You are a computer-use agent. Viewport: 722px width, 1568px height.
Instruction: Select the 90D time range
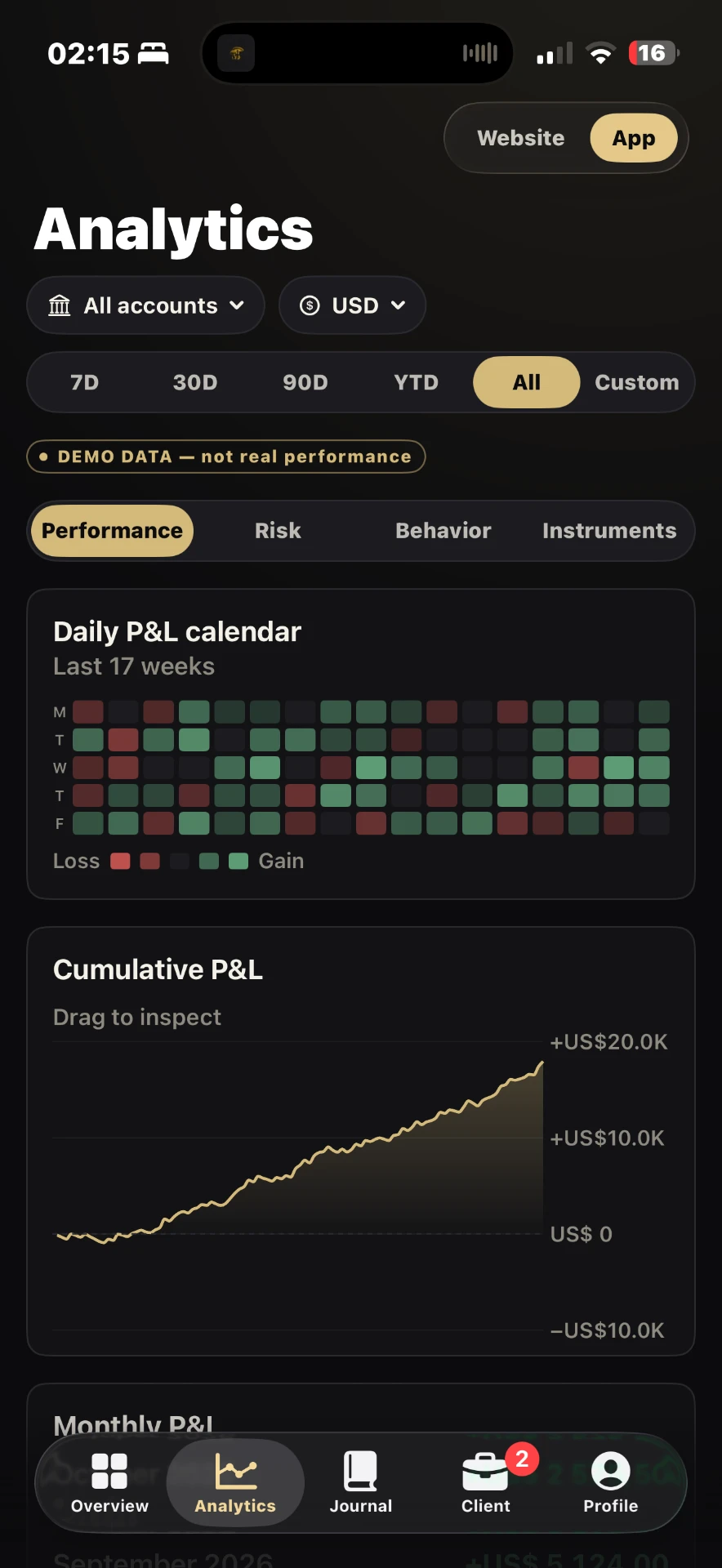(305, 382)
